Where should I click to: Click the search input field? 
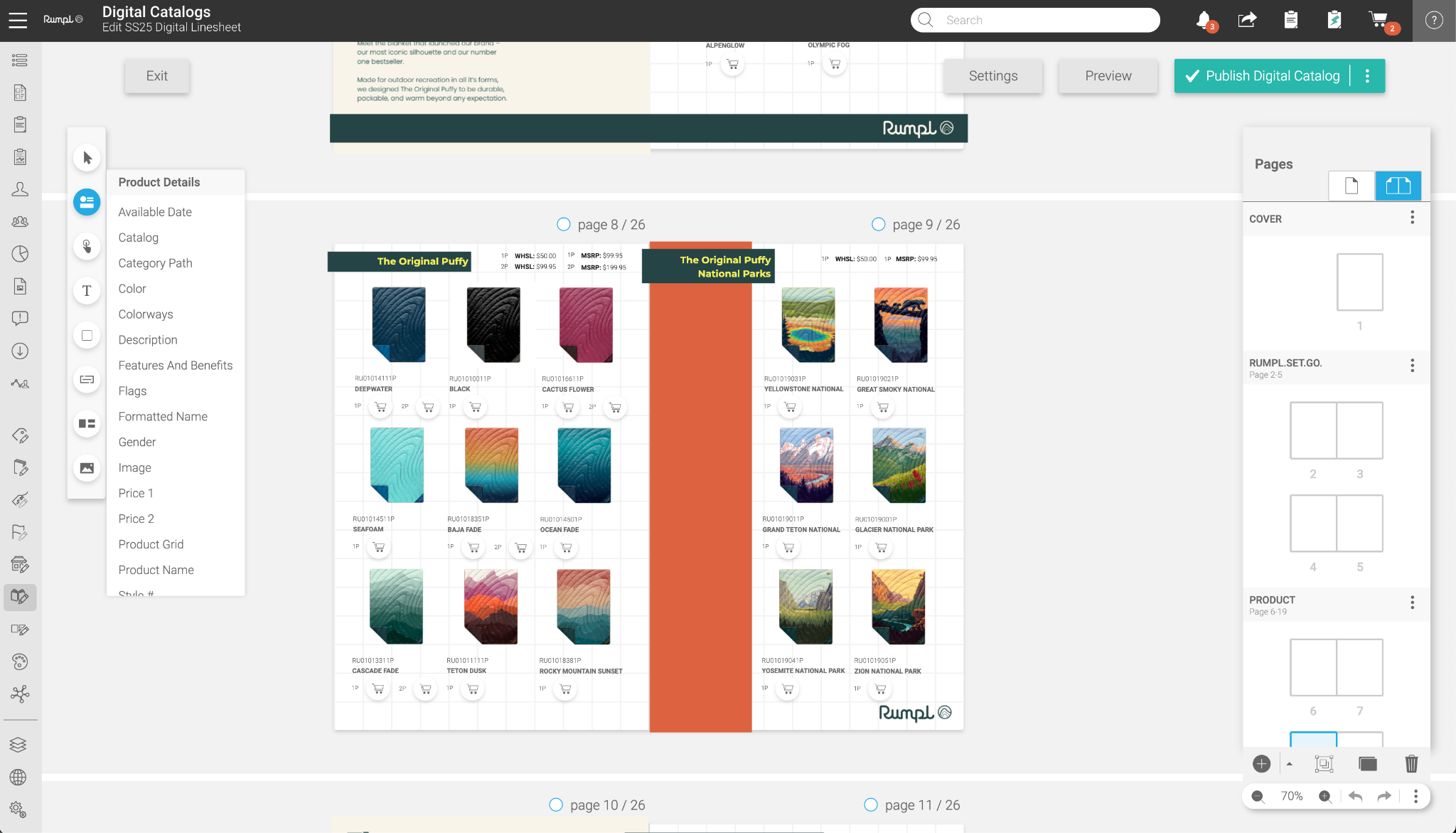[x=1035, y=20]
